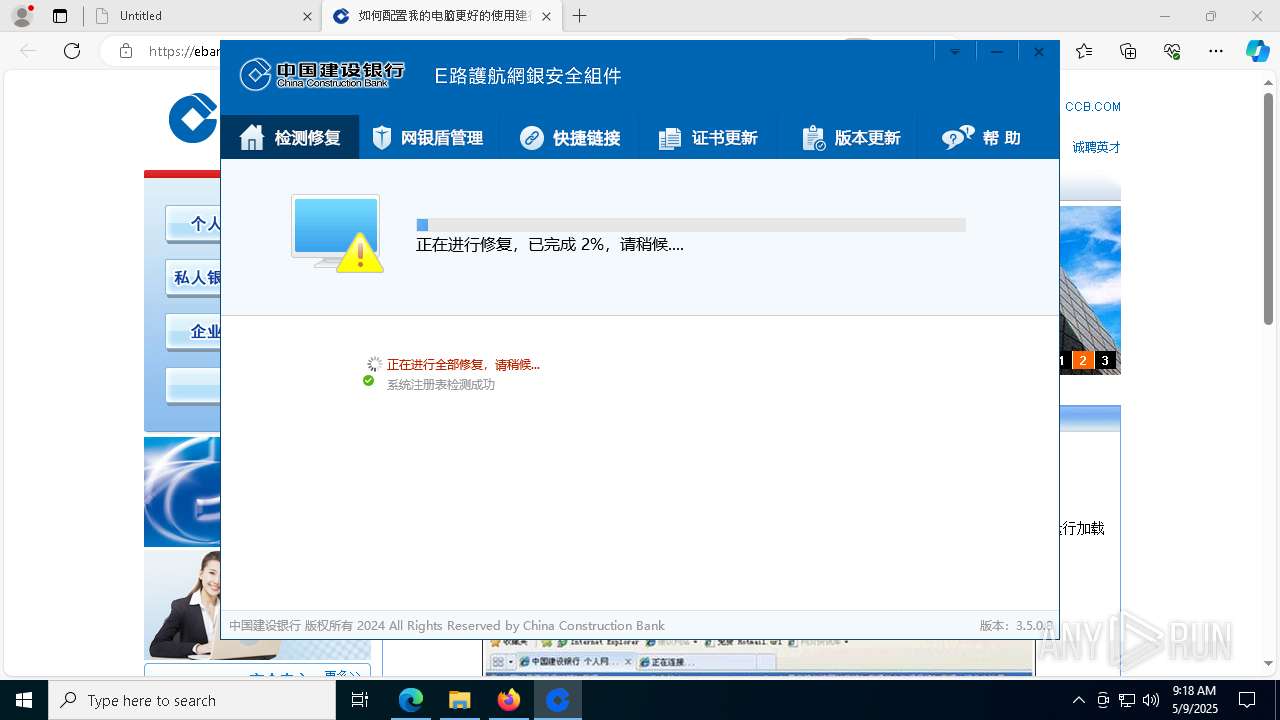Show hidden system tray icons
Screen dimensions: 1280x720
(1078, 700)
